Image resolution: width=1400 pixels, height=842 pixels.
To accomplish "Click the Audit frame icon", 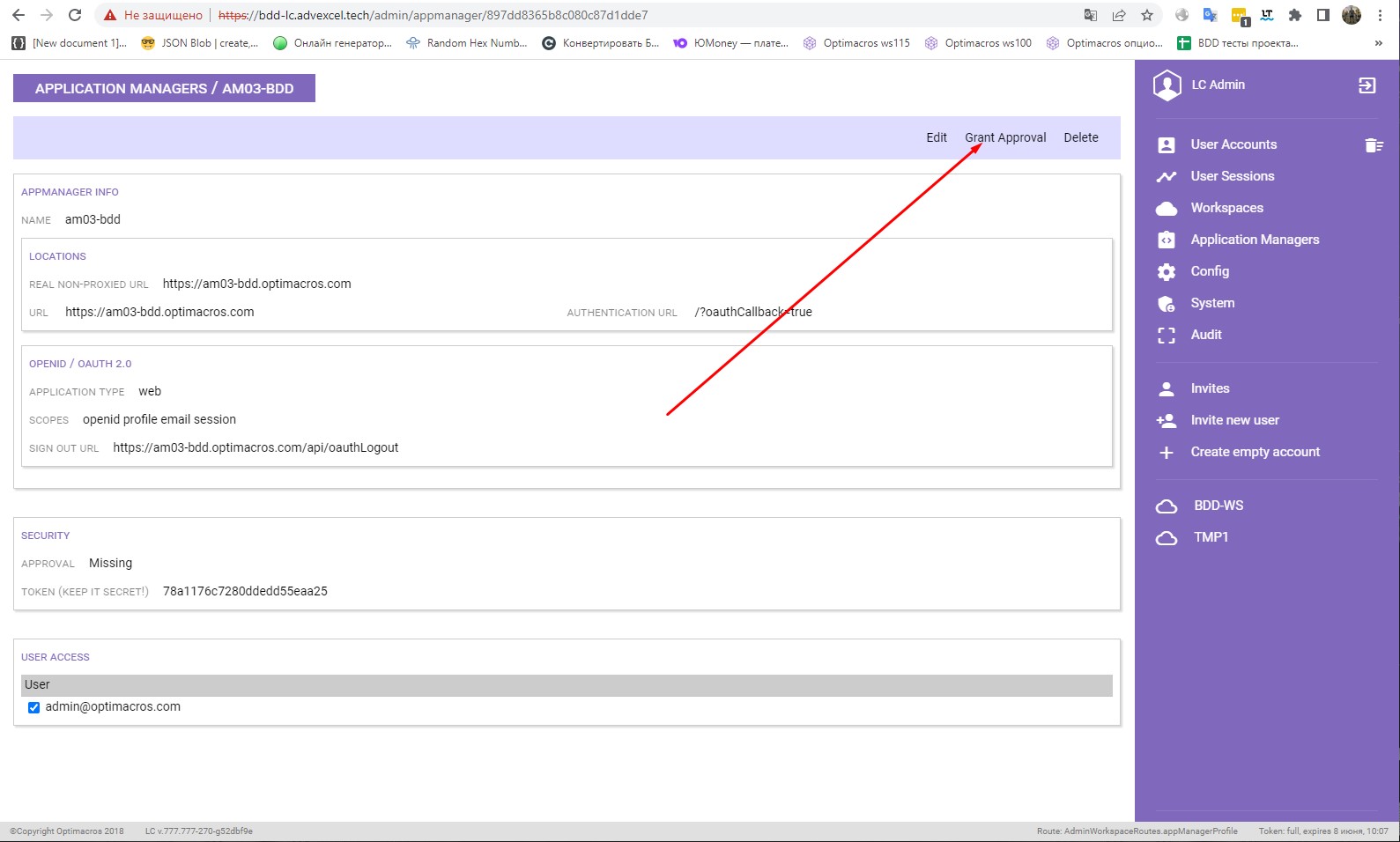I will pyautogui.click(x=1167, y=335).
